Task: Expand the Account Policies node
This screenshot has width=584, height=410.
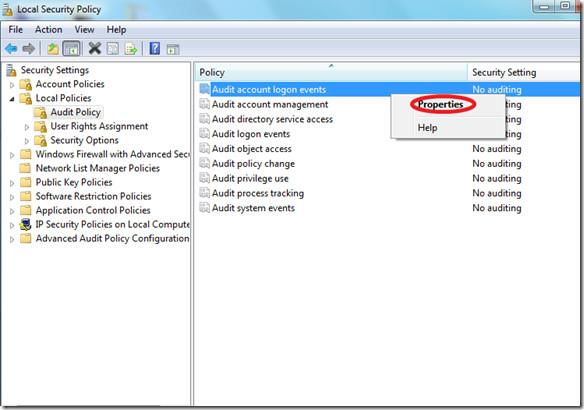Action: tap(12, 85)
